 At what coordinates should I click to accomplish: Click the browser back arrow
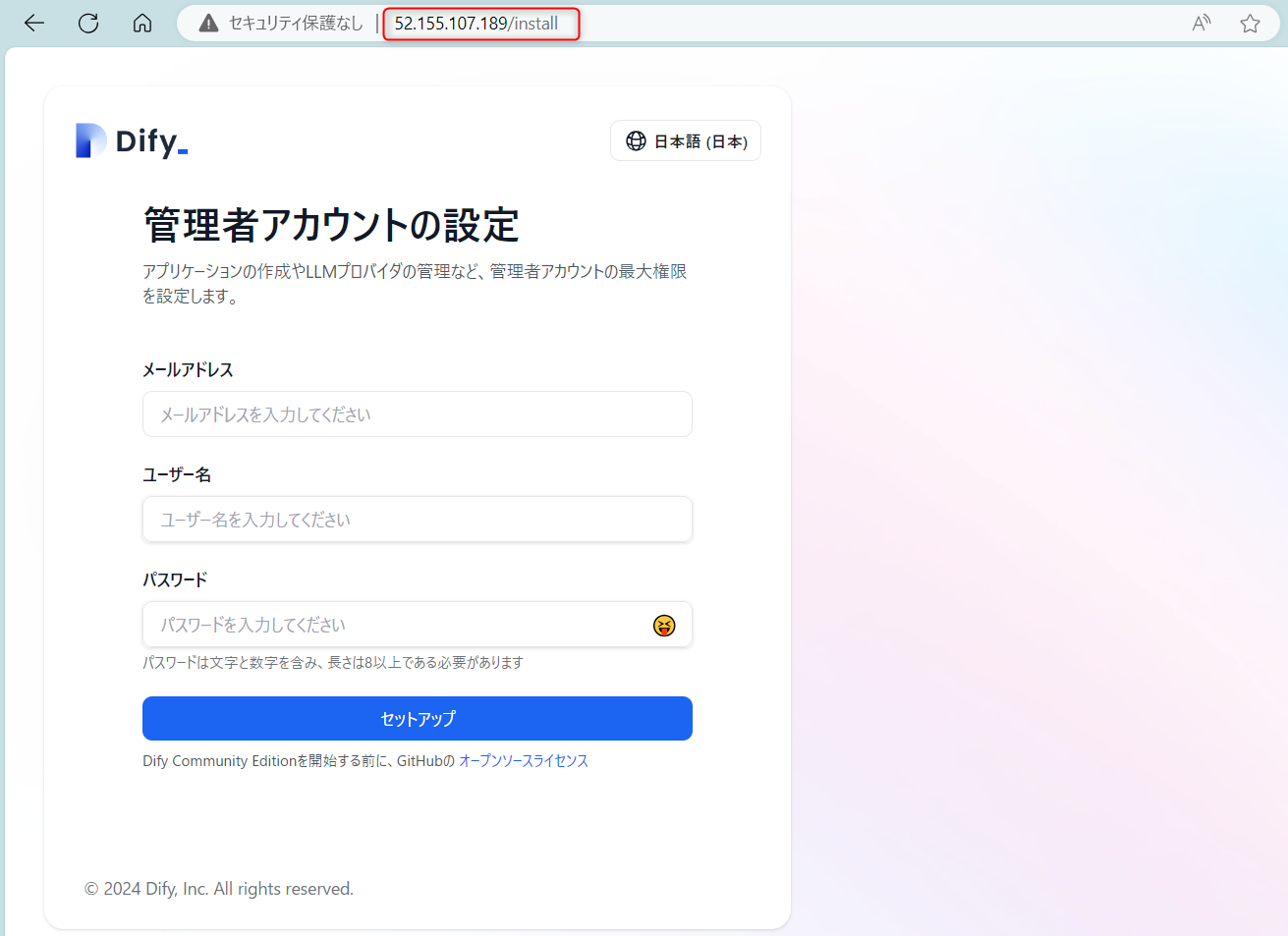coord(33,23)
